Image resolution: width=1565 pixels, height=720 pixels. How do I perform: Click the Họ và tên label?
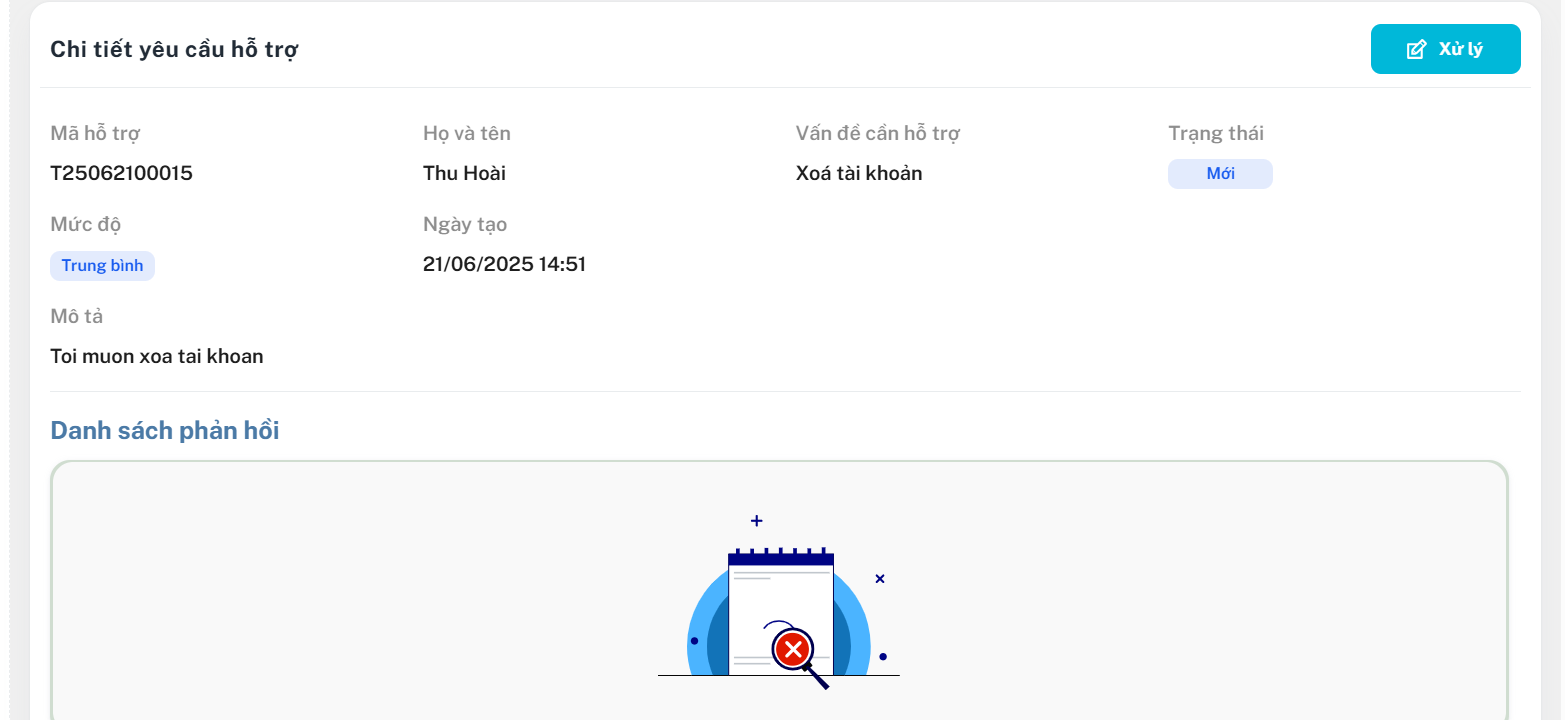coord(466,133)
